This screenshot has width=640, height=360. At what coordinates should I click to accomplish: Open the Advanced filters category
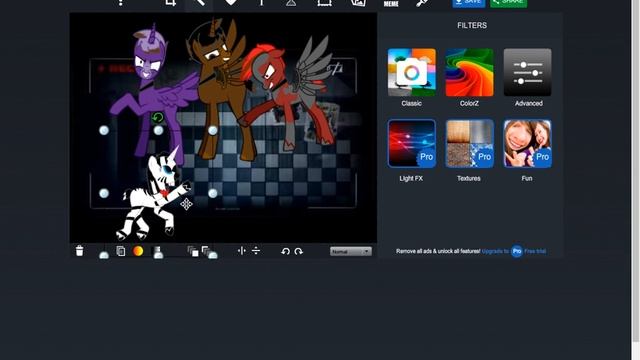click(527, 72)
